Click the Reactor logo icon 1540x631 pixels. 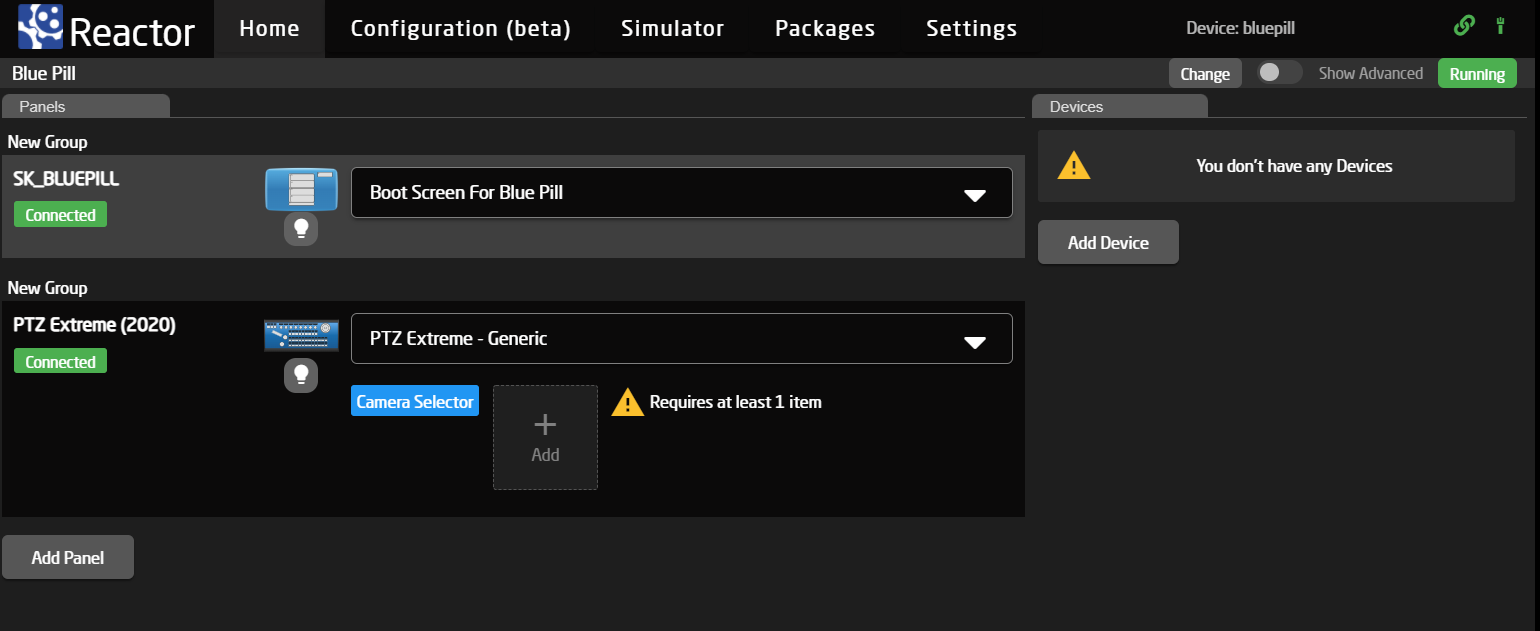(x=40, y=28)
